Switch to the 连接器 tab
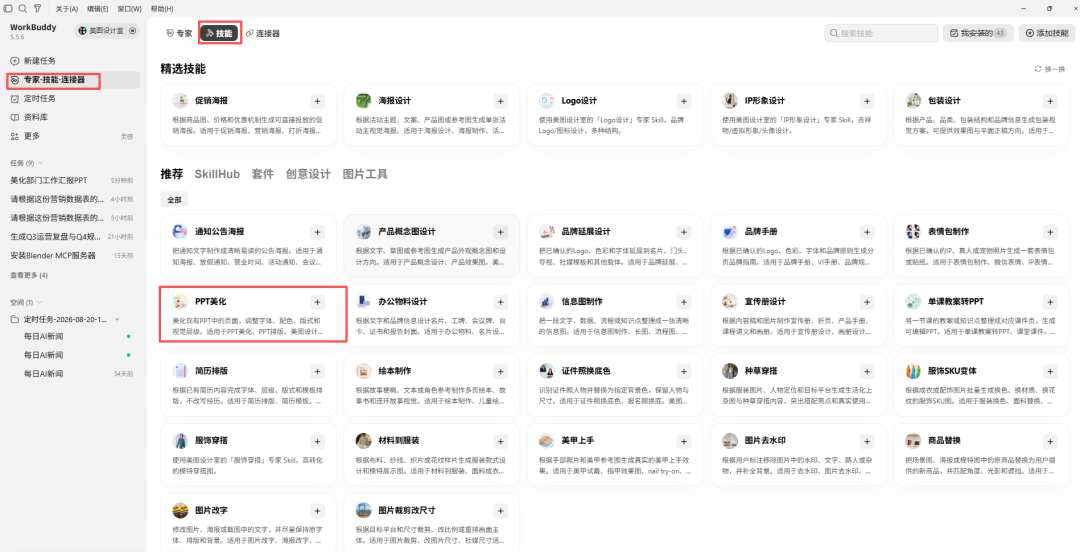This screenshot has height=552, width=1080. pos(263,33)
